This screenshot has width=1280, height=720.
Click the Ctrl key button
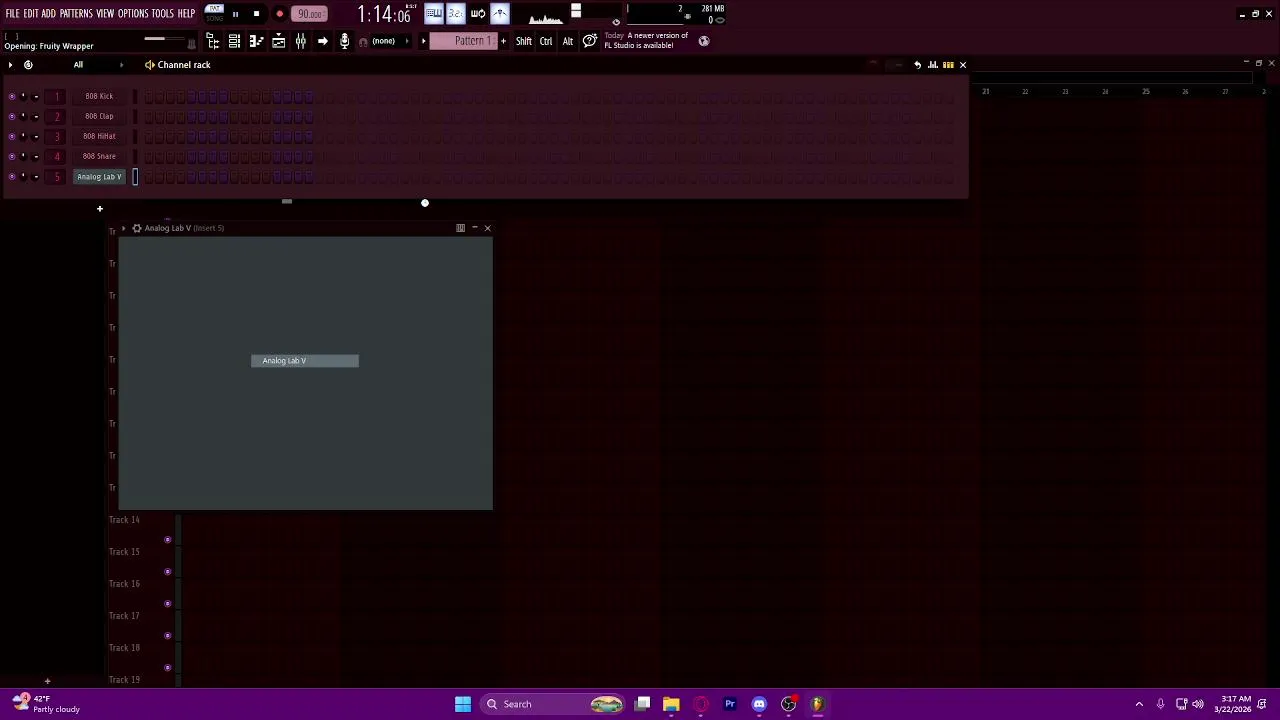pyautogui.click(x=546, y=41)
